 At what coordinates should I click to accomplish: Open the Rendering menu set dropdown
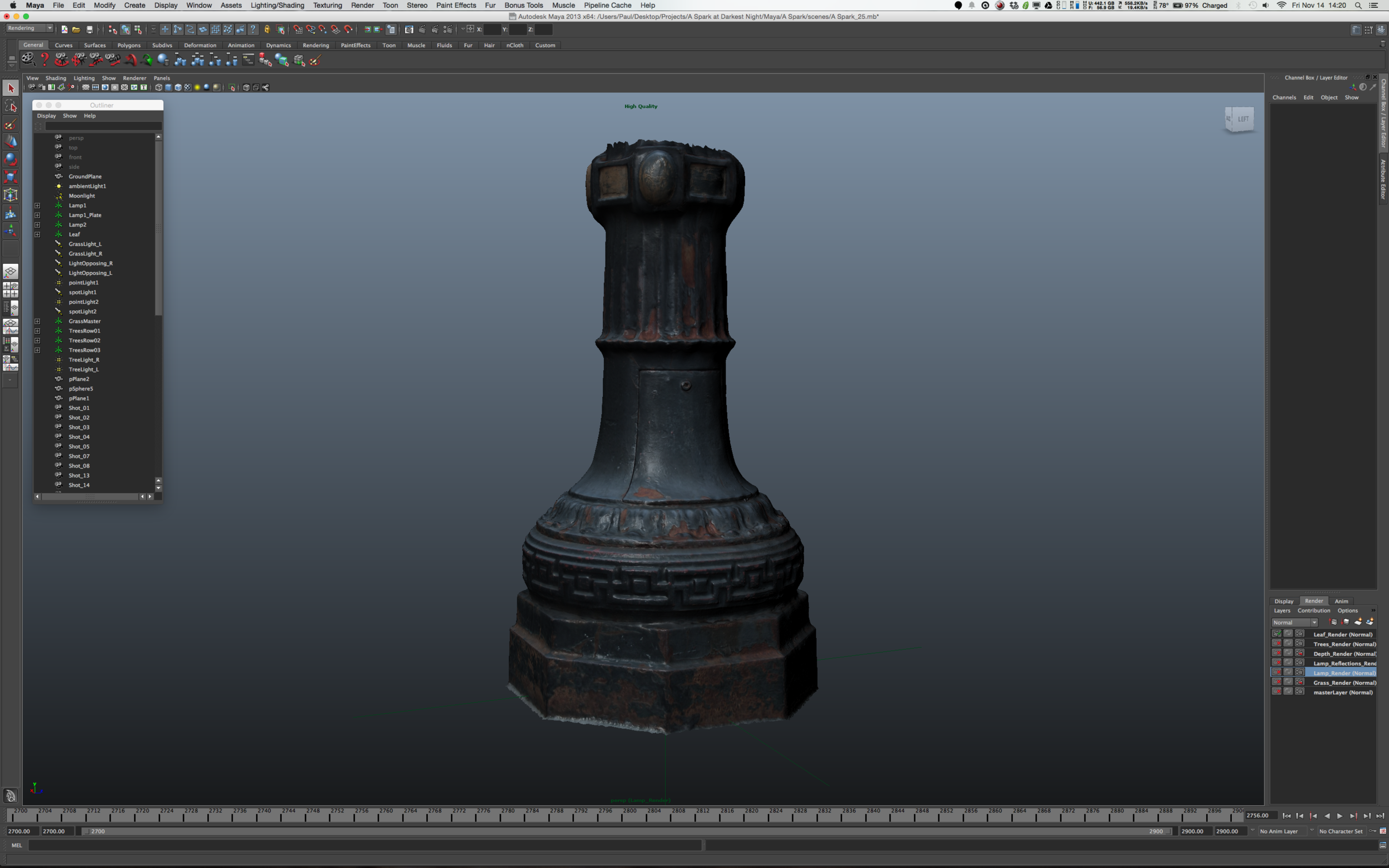(x=30, y=28)
